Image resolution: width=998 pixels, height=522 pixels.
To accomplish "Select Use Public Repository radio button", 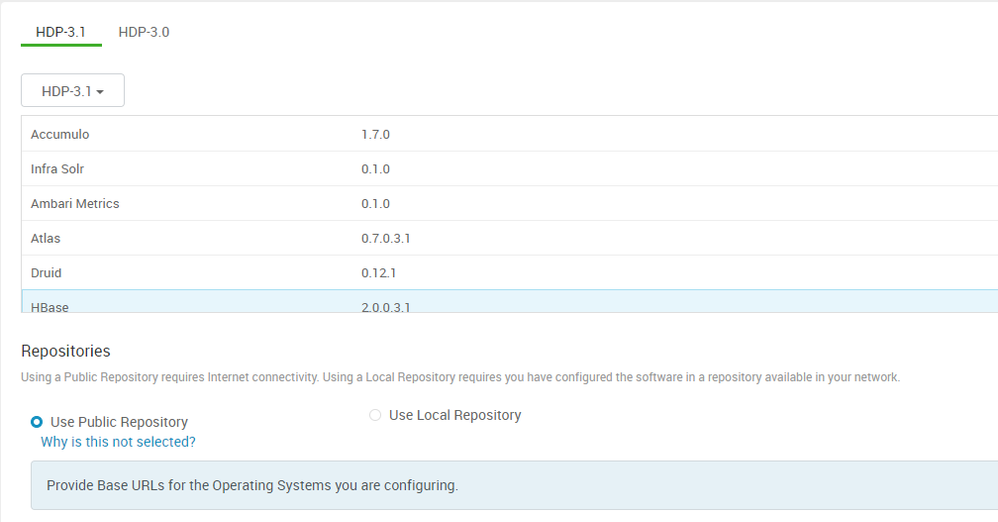I will point(37,422).
